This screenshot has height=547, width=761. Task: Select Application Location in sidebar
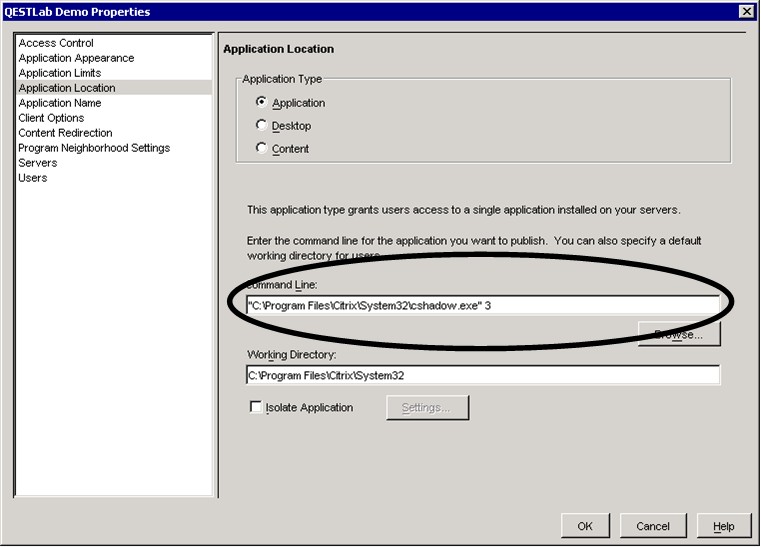(66, 88)
